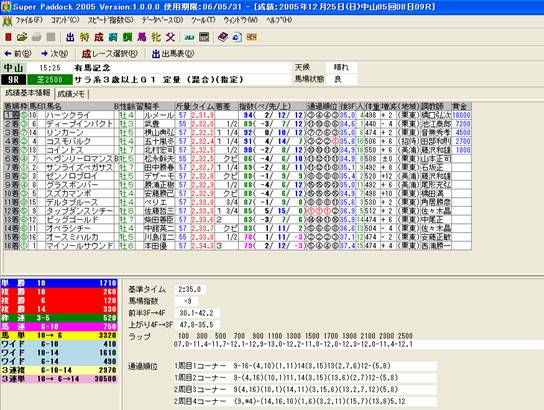This screenshot has width=544, height=410.
Task: Click the 馬名 column header
Action: (x=80, y=106)
